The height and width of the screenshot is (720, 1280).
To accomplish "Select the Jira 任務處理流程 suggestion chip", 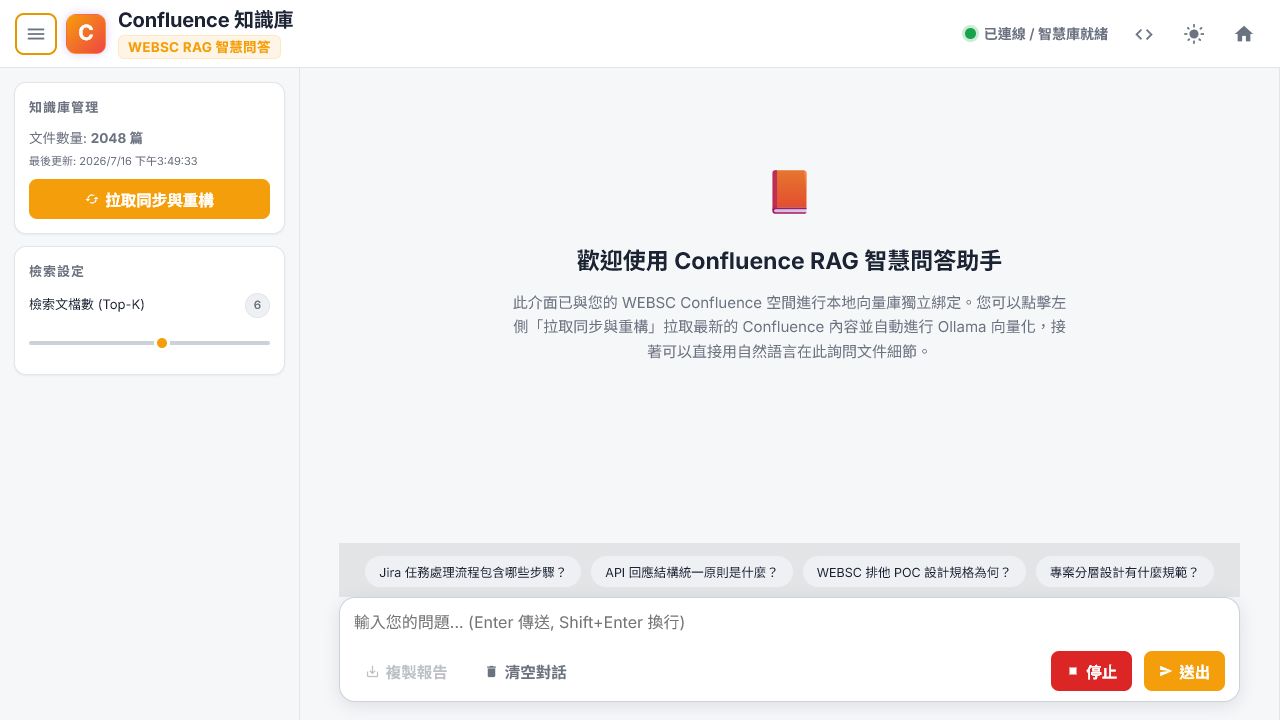I will pyautogui.click(x=473, y=573).
